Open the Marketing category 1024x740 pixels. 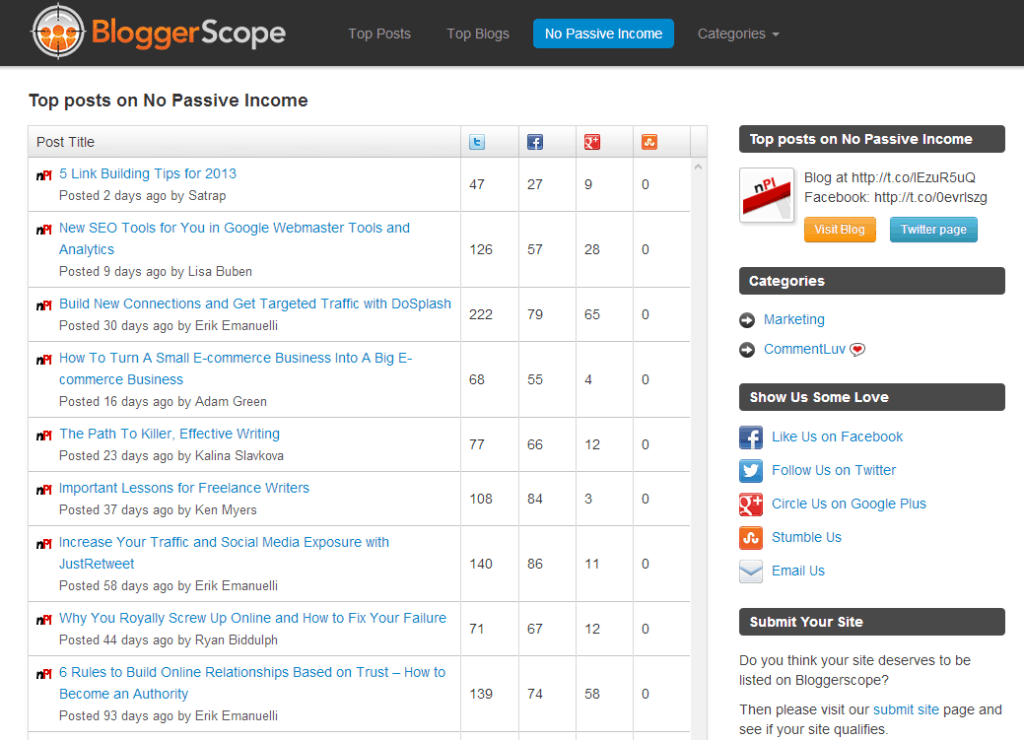point(794,319)
